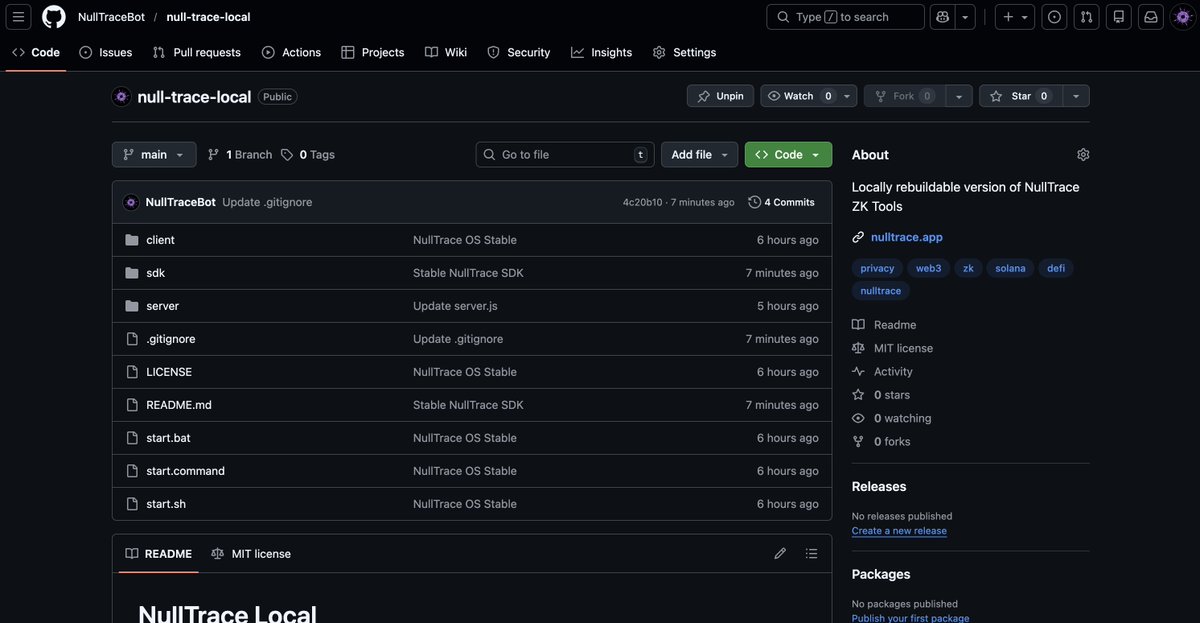
Task: Go to GitHub home via Octocat logo
Action: [x=53, y=17]
